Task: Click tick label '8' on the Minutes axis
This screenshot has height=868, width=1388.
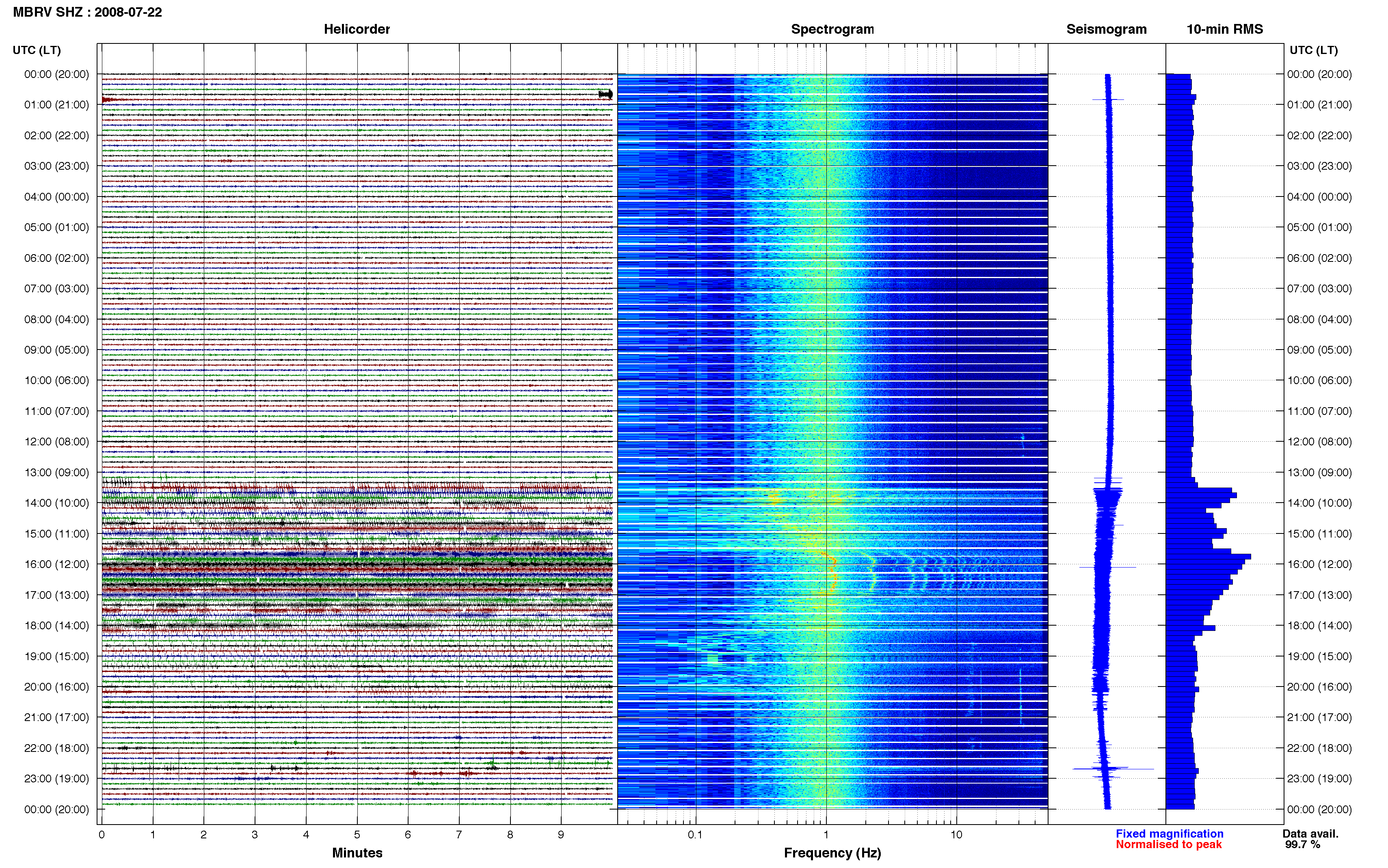Action: [510, 835]
